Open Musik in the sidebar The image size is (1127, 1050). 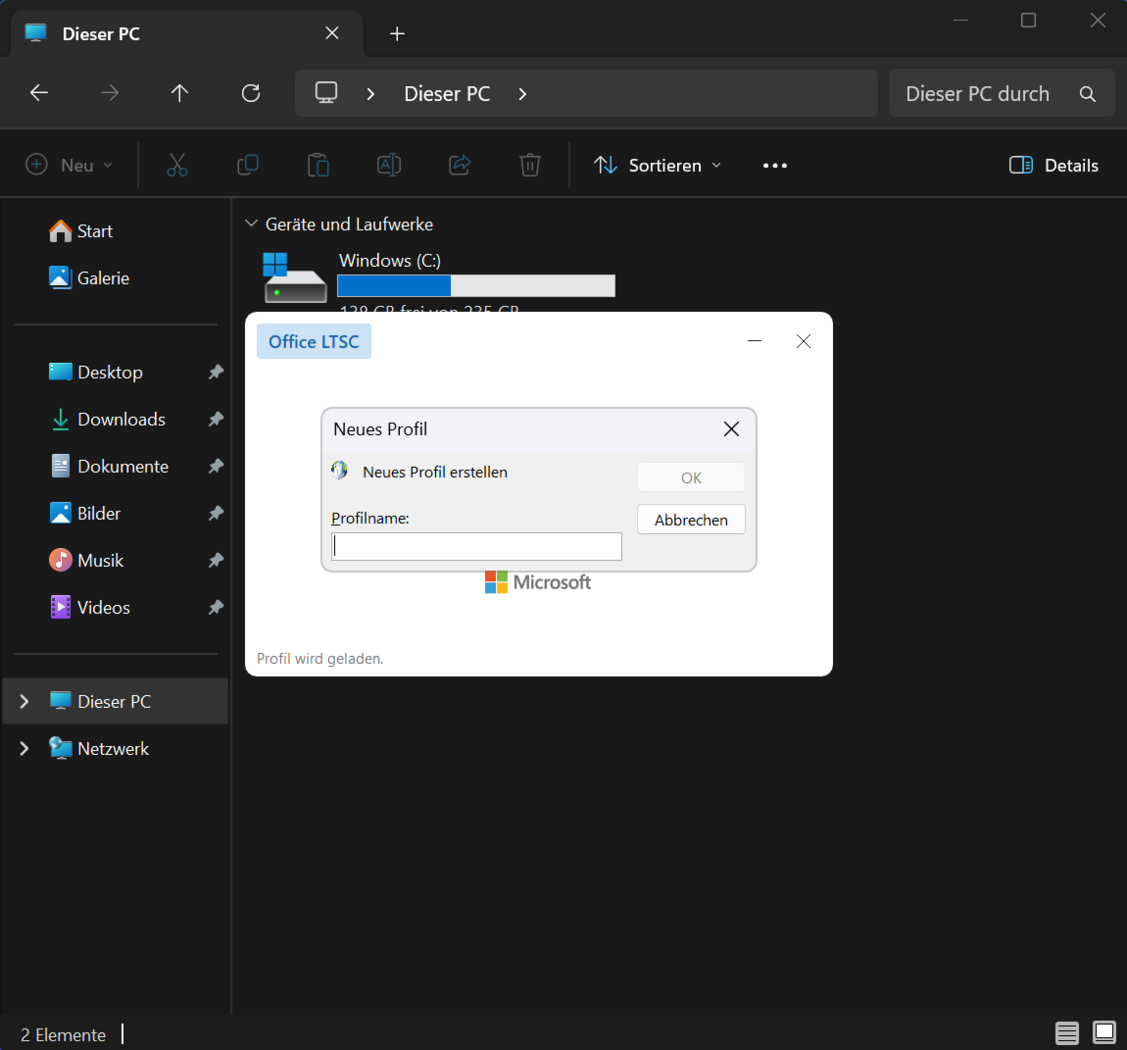[x=86, y=561]
